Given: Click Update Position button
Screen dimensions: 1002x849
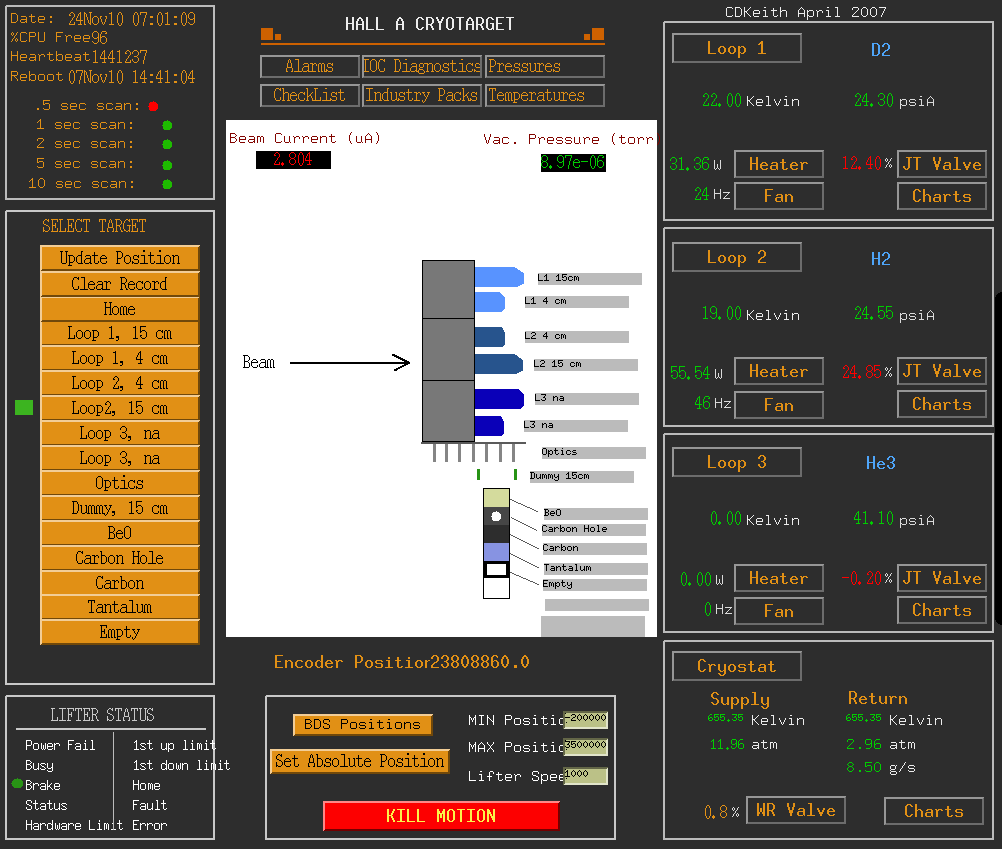Looking at the screenshot, I should tap(119, 258).
